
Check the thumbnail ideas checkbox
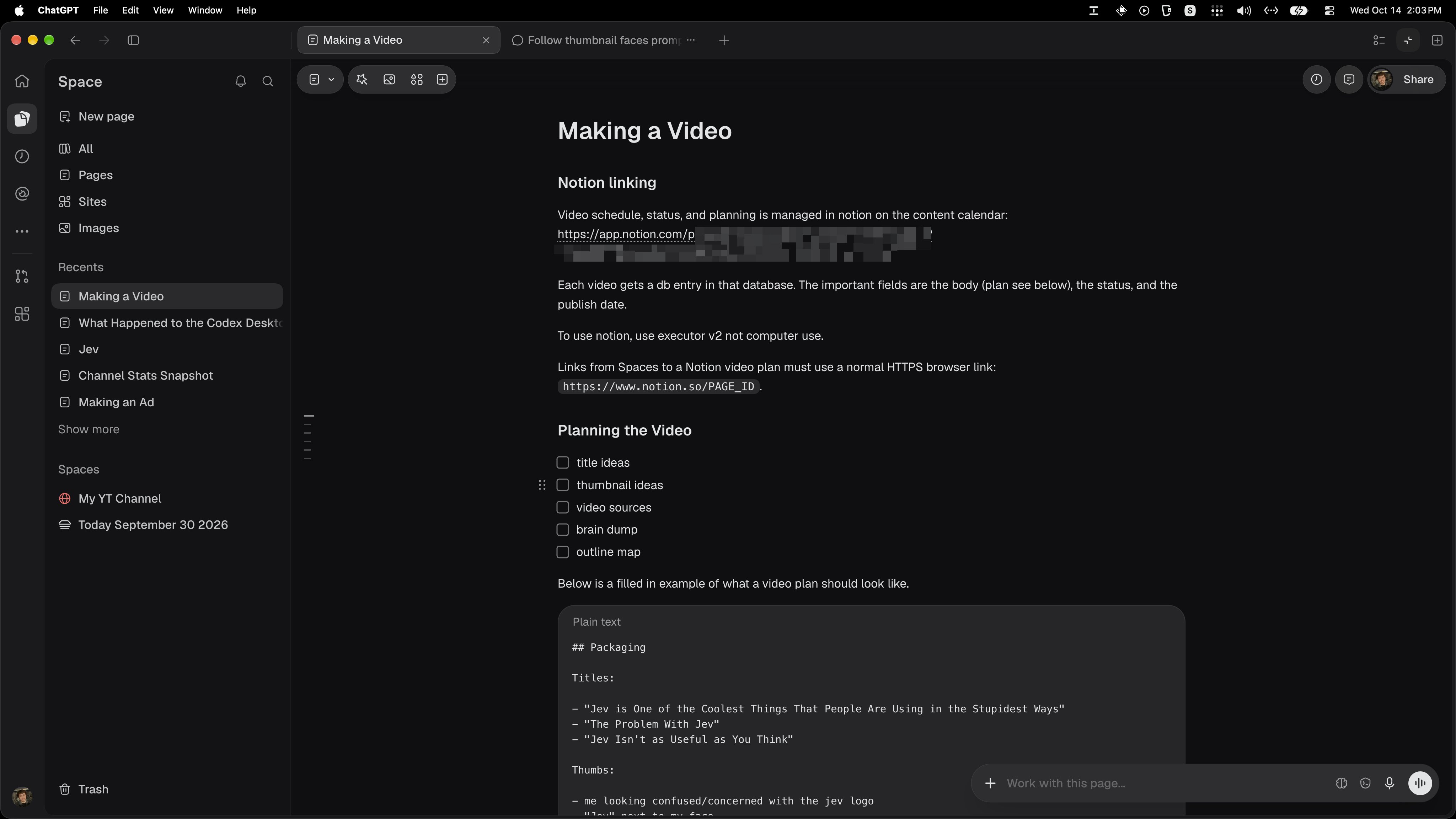(562, 485)
